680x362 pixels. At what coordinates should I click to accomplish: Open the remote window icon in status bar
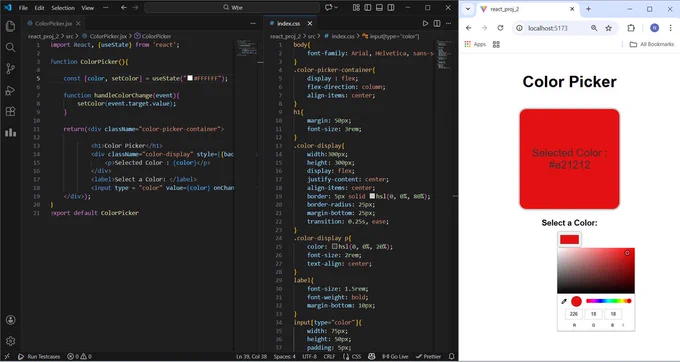tap(7, 356)
